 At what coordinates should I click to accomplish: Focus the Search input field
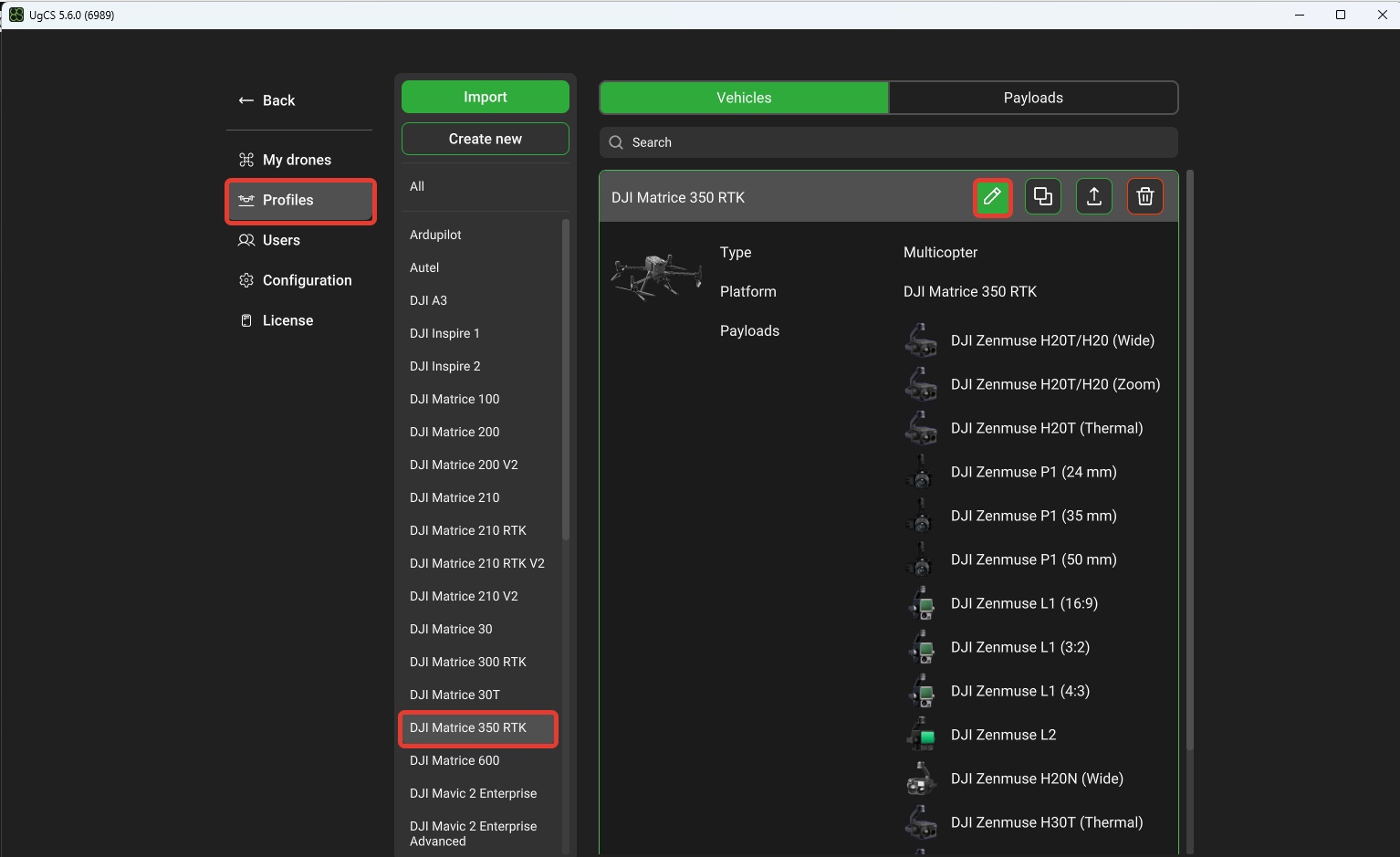coord(889,142)
